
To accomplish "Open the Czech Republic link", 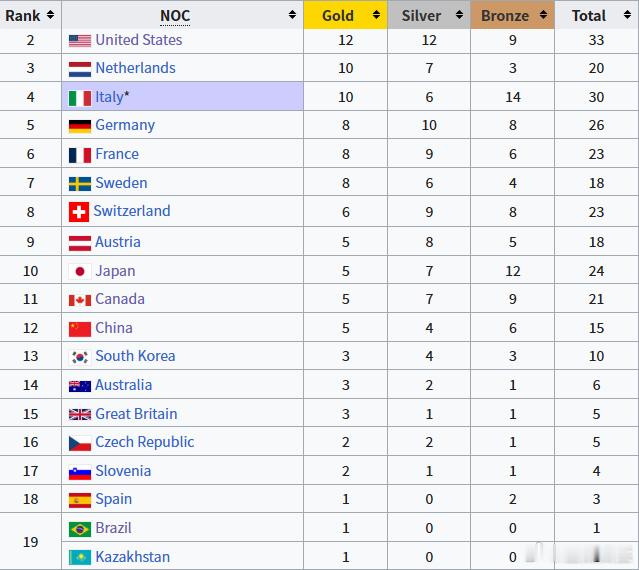I will point(145,442).
